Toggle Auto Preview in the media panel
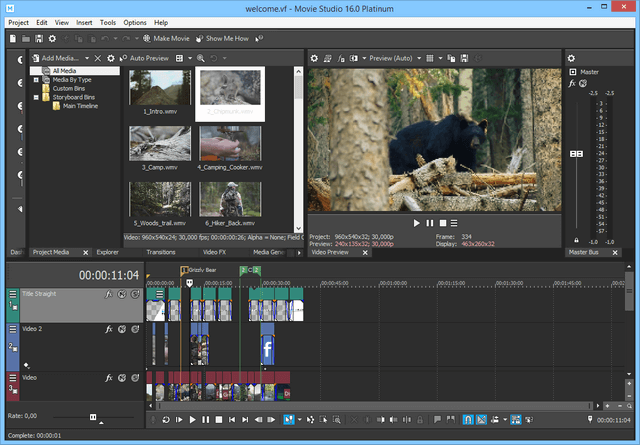This screenshot has height=445, width=640. [143, 58]
